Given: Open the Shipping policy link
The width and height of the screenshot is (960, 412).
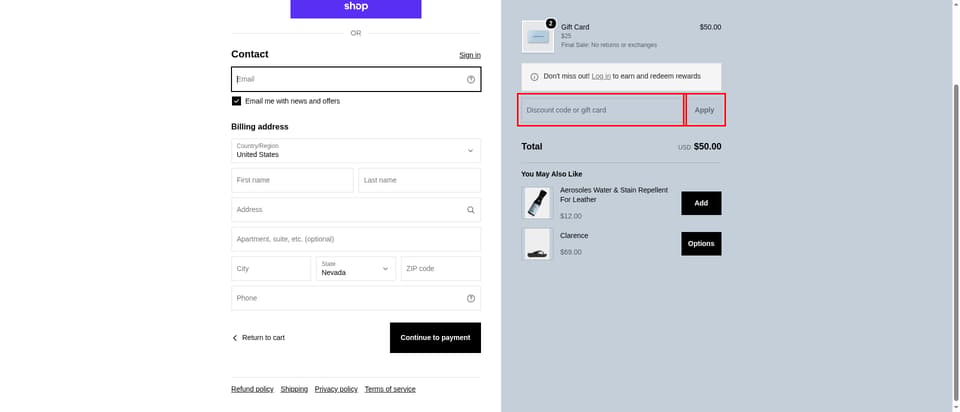Looking at the screenshot, I should point(294,389).
